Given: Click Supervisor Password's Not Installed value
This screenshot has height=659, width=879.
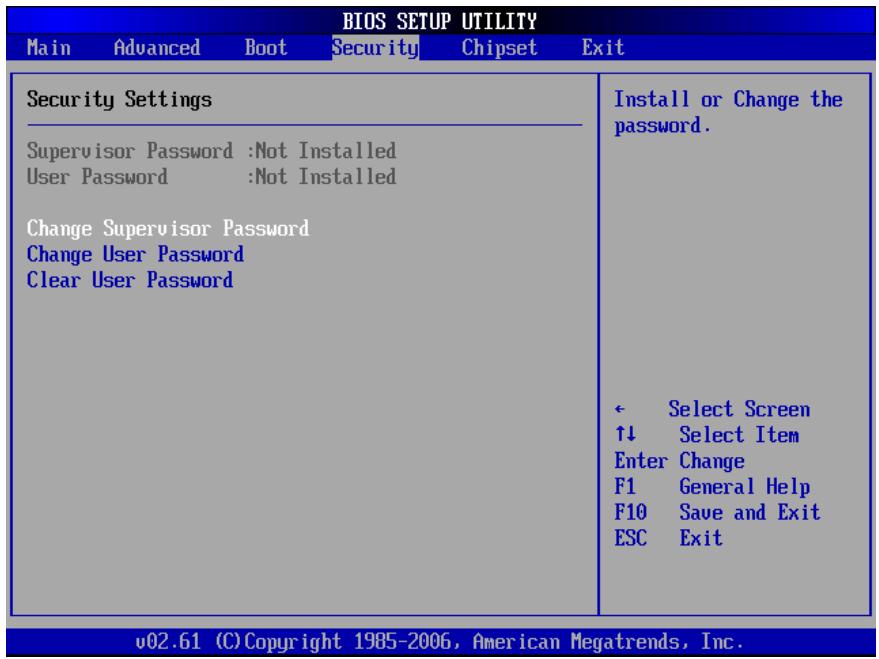Looking at the screenshot, I should pyautogui.click(x=326, y=151).
